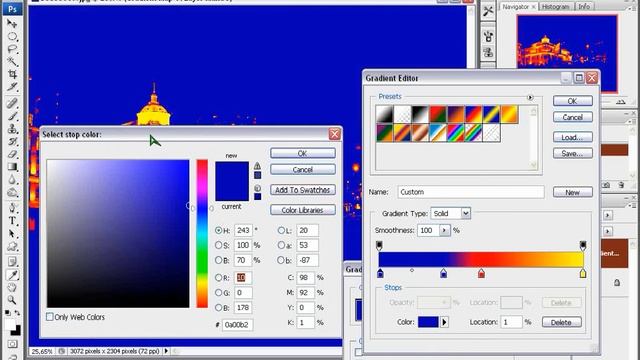Click the hex color field 0a00b2

pos(238,324)
